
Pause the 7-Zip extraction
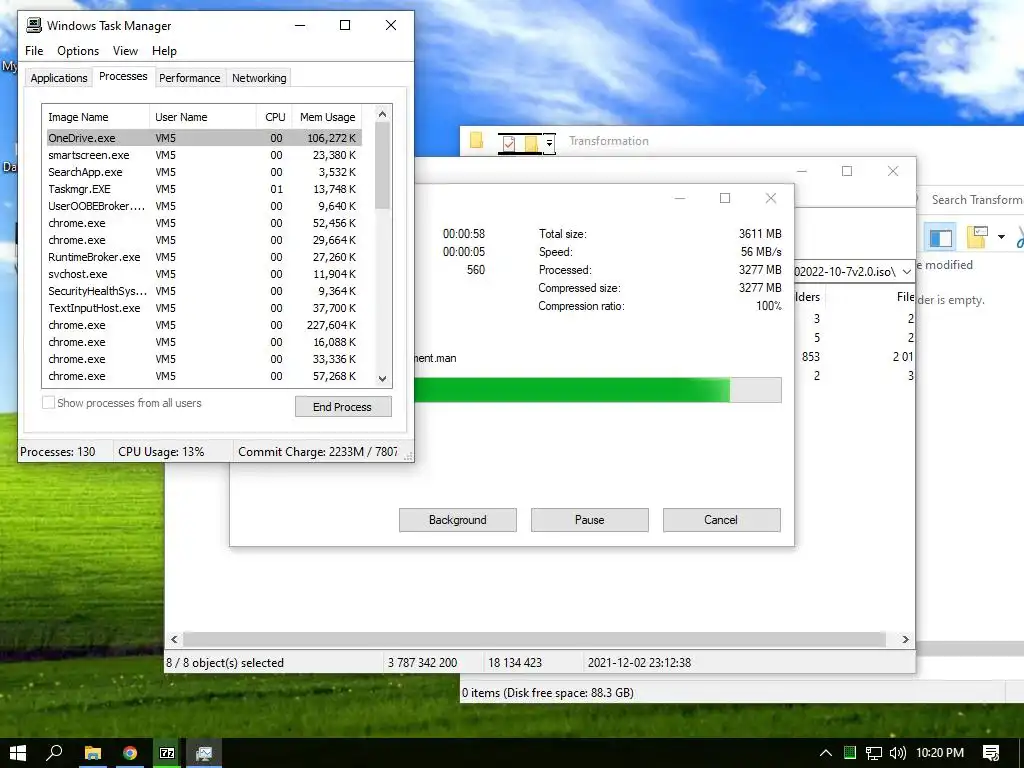tap(590, 520)
